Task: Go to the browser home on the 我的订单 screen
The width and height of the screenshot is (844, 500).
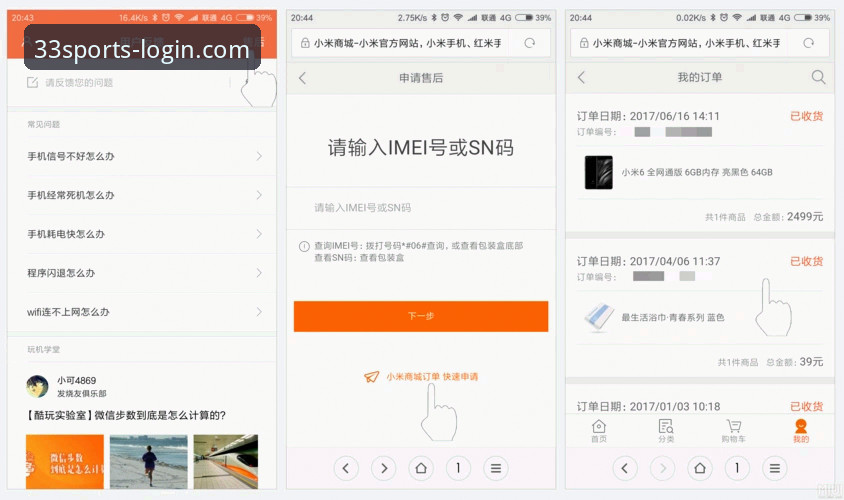Action: tap(700, 468)
